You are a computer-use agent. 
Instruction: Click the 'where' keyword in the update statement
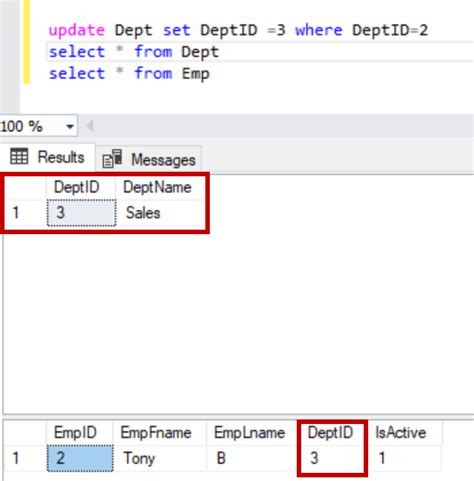pos(318,30)
